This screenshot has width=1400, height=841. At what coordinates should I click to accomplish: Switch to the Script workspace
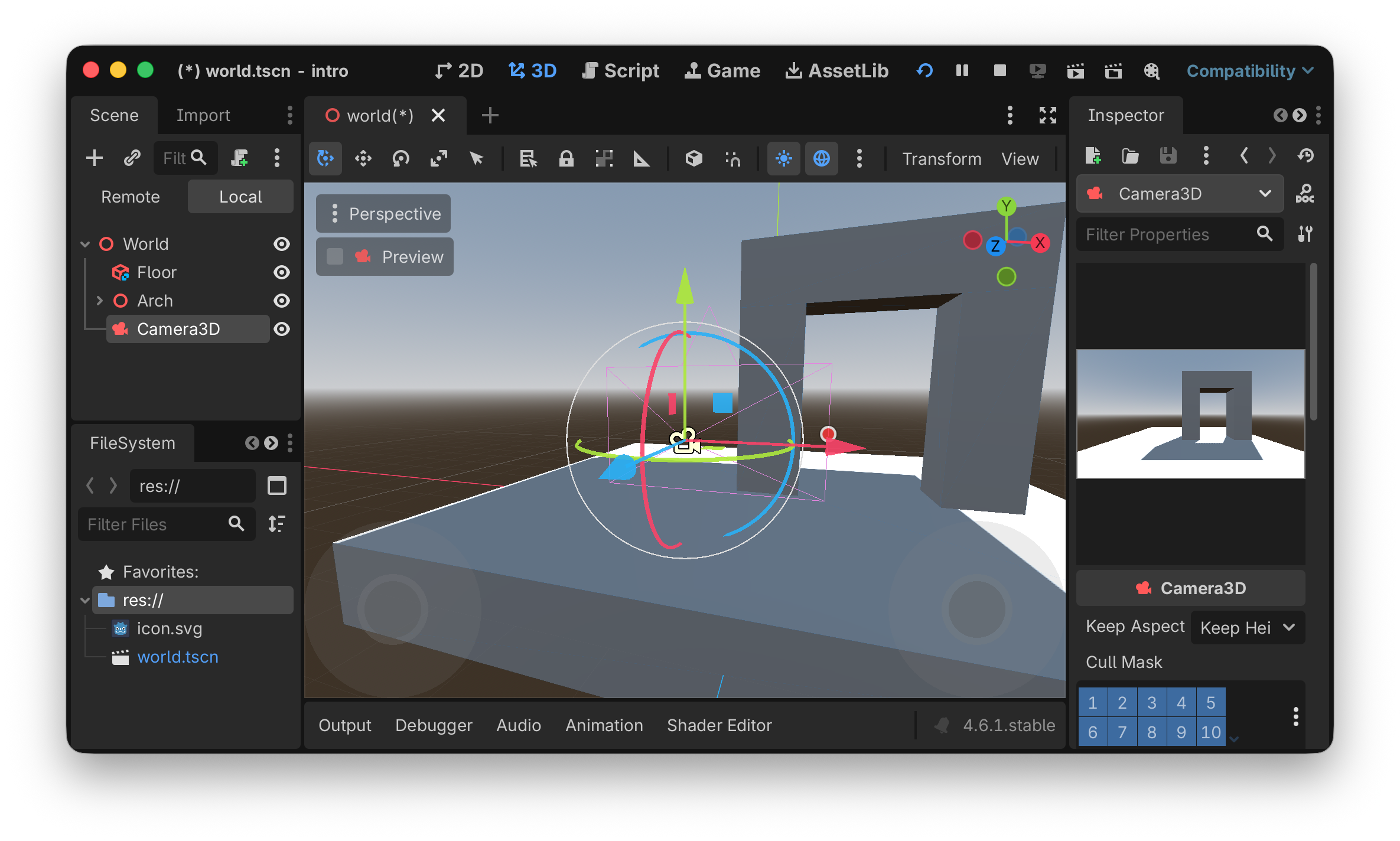point(620,71)
